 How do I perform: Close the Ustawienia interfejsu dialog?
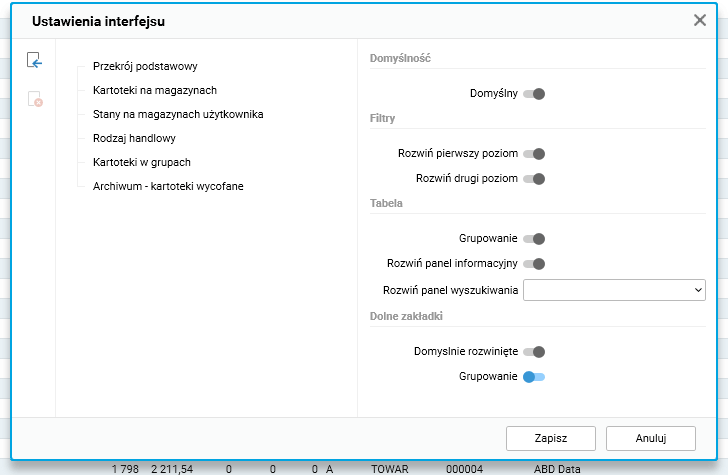pos(700,20)
